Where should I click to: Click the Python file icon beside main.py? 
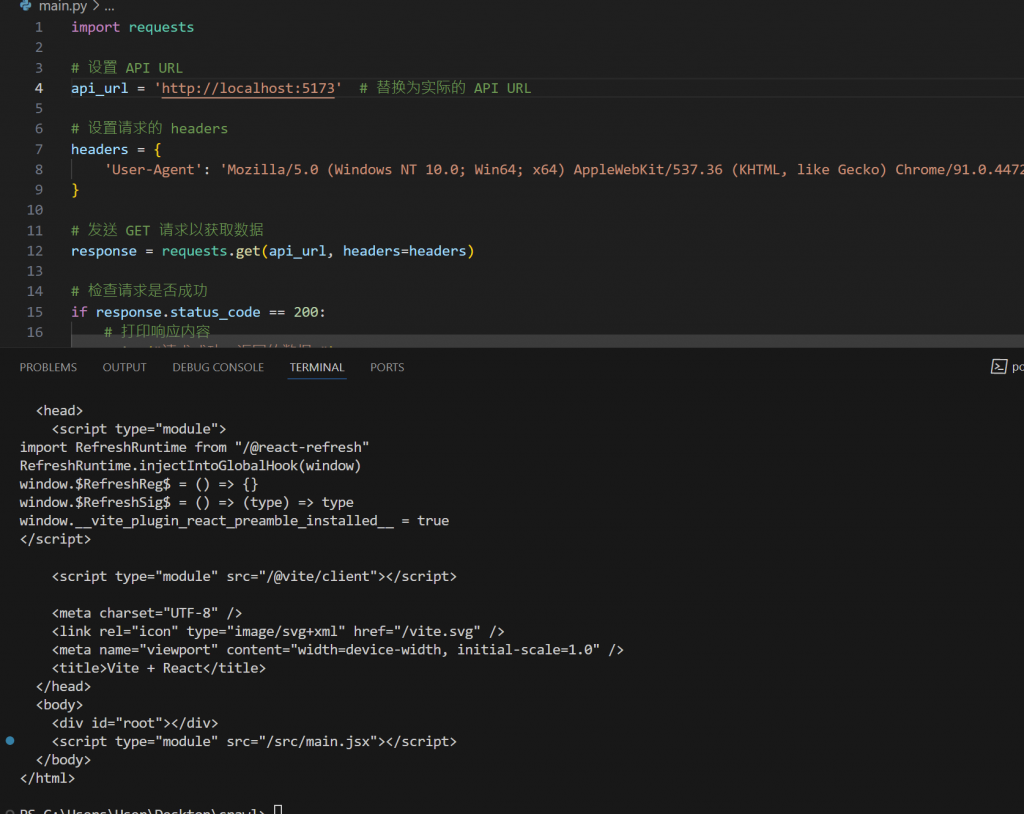[x=25, y=5]
